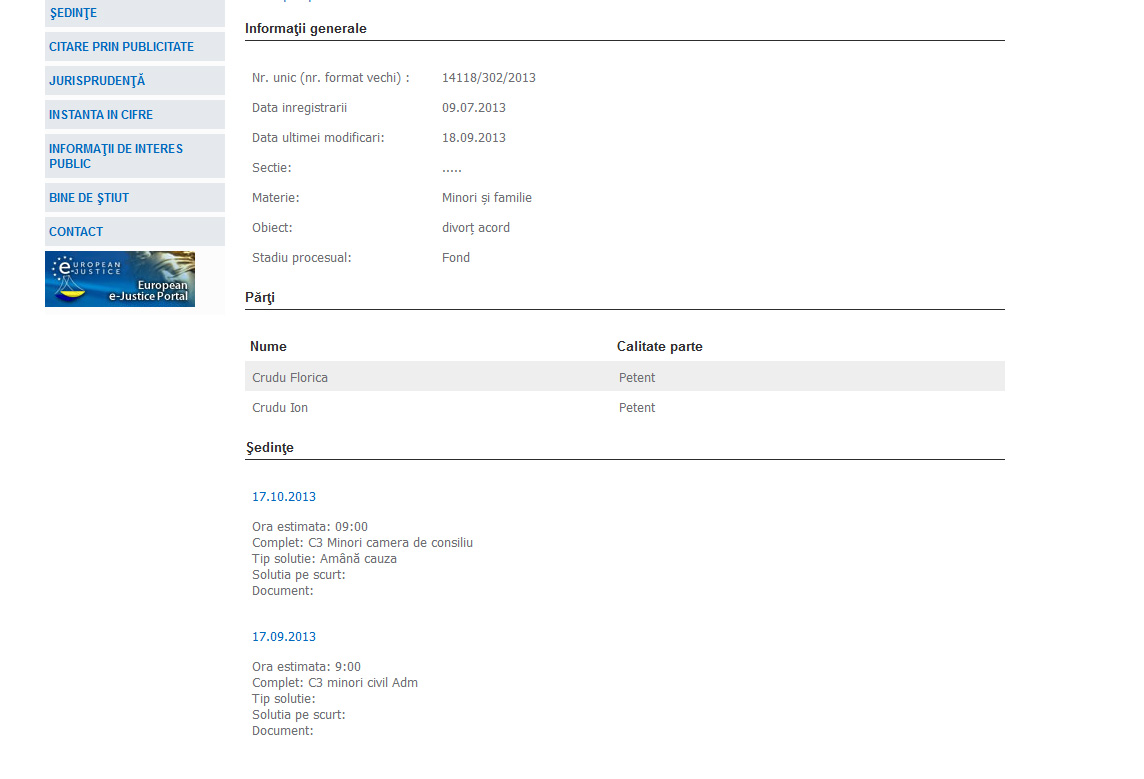Click the Şedinţe section heading in content

coord(270,448)
